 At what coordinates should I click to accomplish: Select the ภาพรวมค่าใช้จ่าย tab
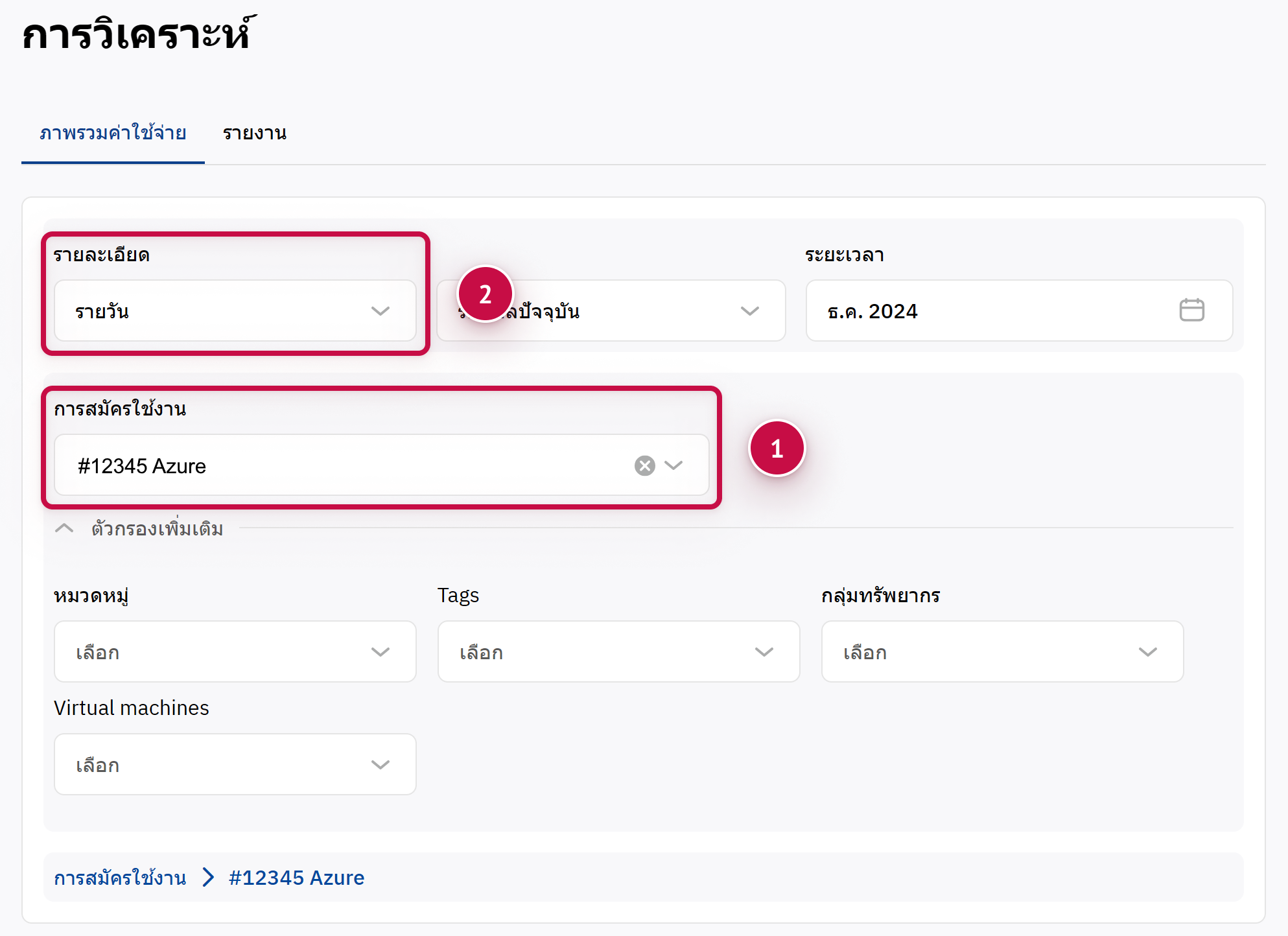113,134
